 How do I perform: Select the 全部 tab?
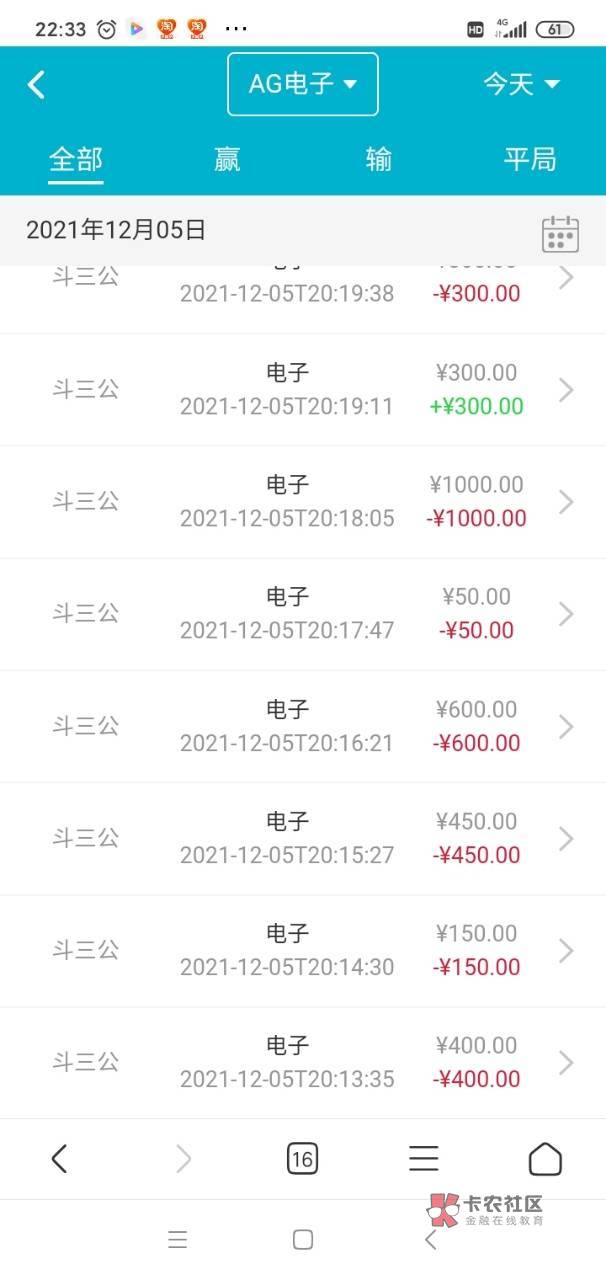(76, 160)
